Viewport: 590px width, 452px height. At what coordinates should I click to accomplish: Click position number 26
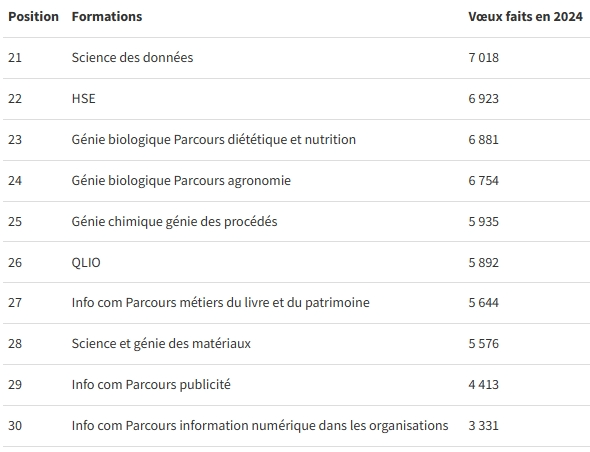15,263
